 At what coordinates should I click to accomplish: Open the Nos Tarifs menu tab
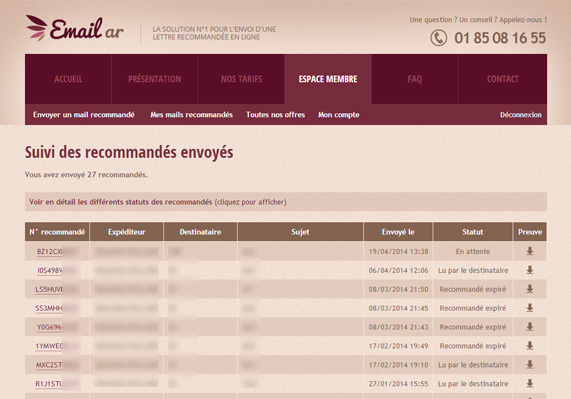[x=241, y=79]
